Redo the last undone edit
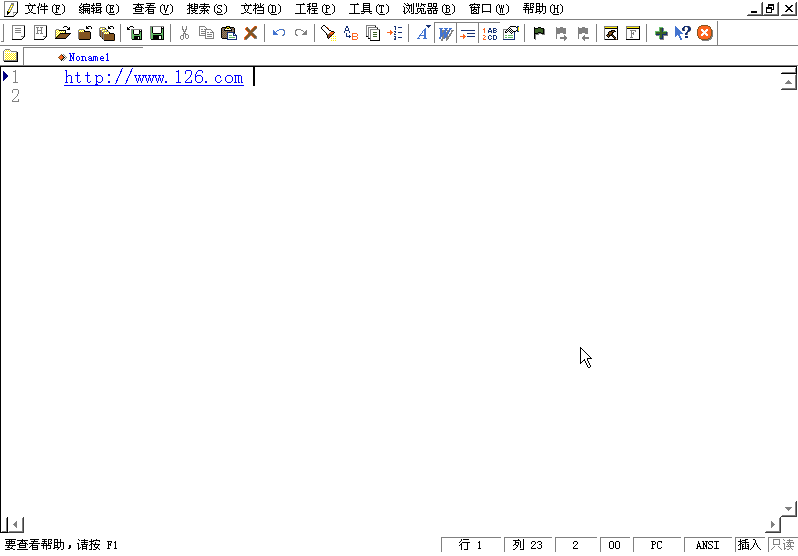Image resolution: width=798 pixels, height=556 pixels. [x=301, y=33]
